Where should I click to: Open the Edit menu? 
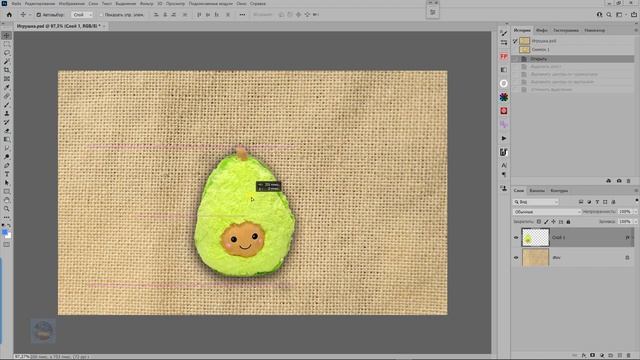click(40, 4)
